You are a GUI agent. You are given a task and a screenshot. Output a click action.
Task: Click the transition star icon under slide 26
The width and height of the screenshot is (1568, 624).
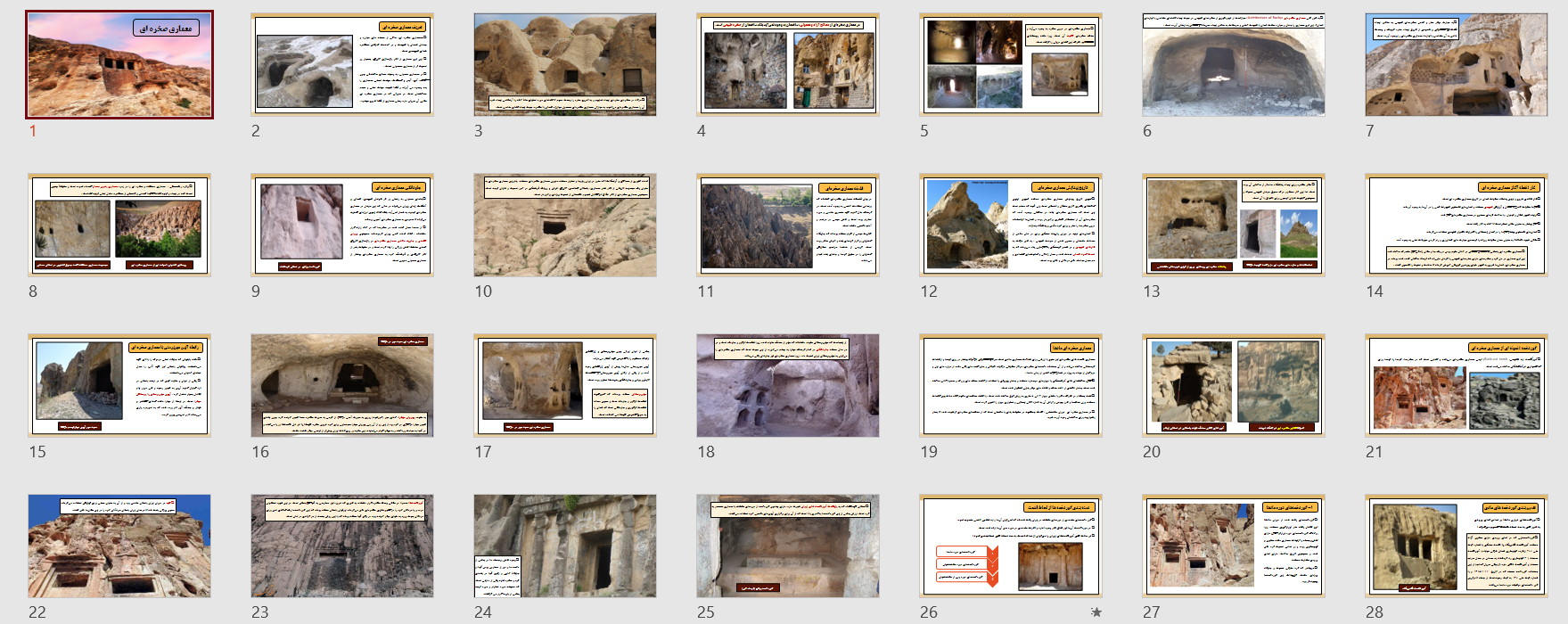pyautogui.click(x=1096, y=612)
